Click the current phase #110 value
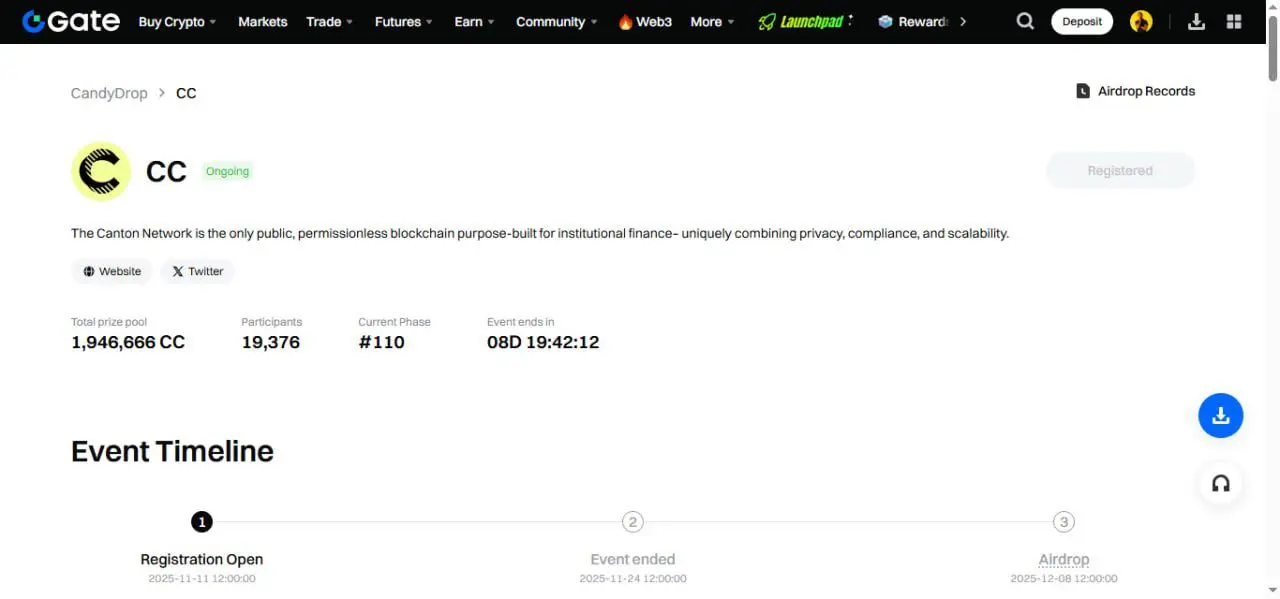The width and height of the screenshot is (1280, 599). 381,342
